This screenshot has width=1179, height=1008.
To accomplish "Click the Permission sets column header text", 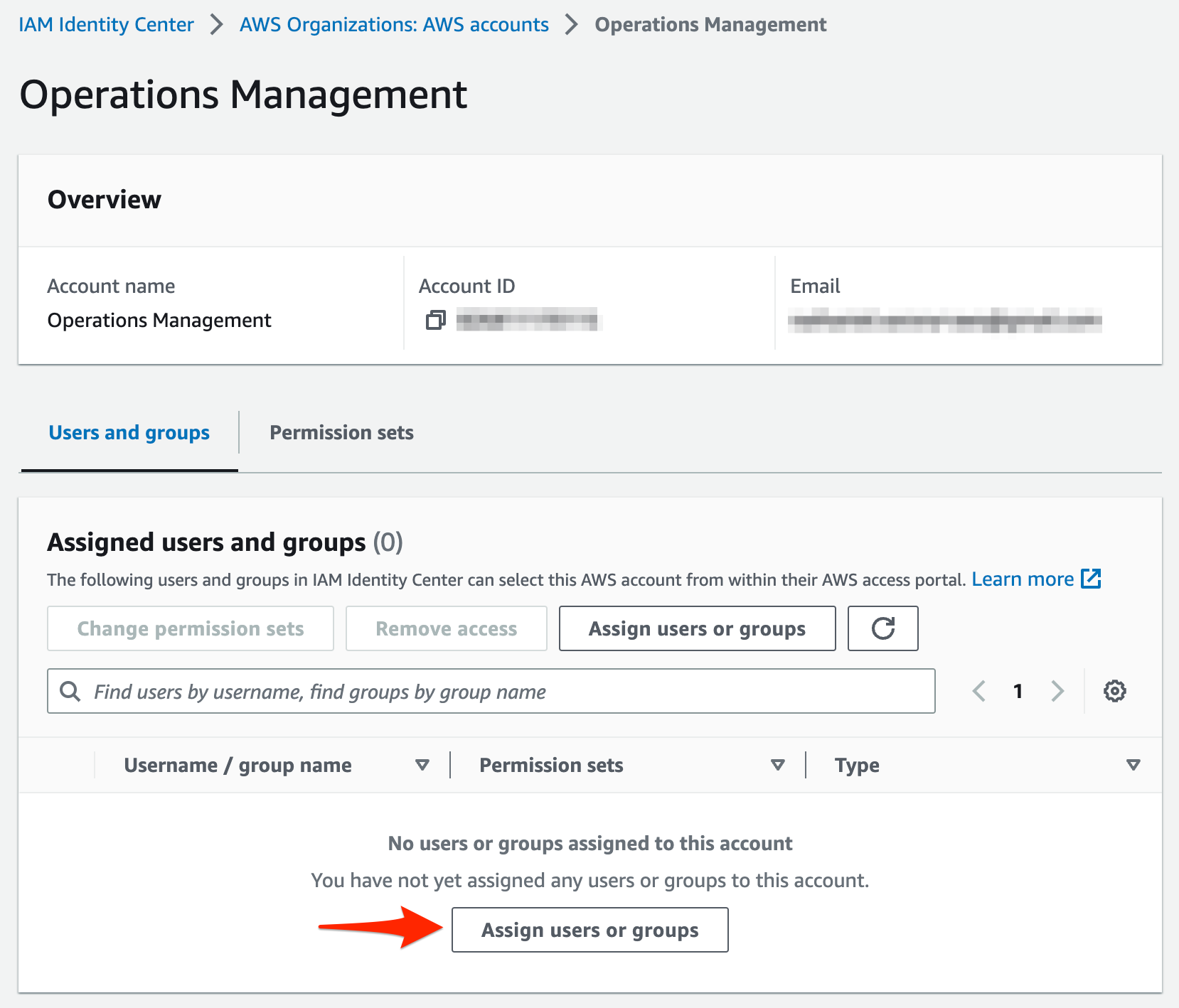I will pos(551,765).
